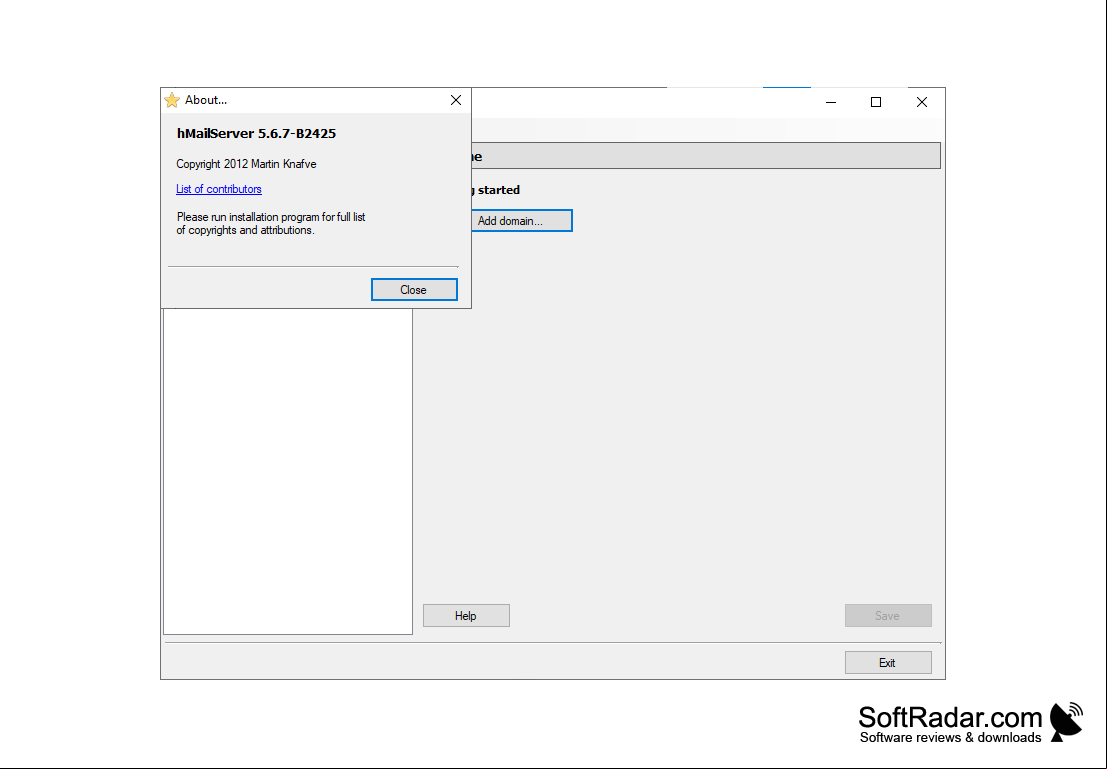Click Add domain... button in main window
Viewport: 1107px width, 769px height.
522,220
